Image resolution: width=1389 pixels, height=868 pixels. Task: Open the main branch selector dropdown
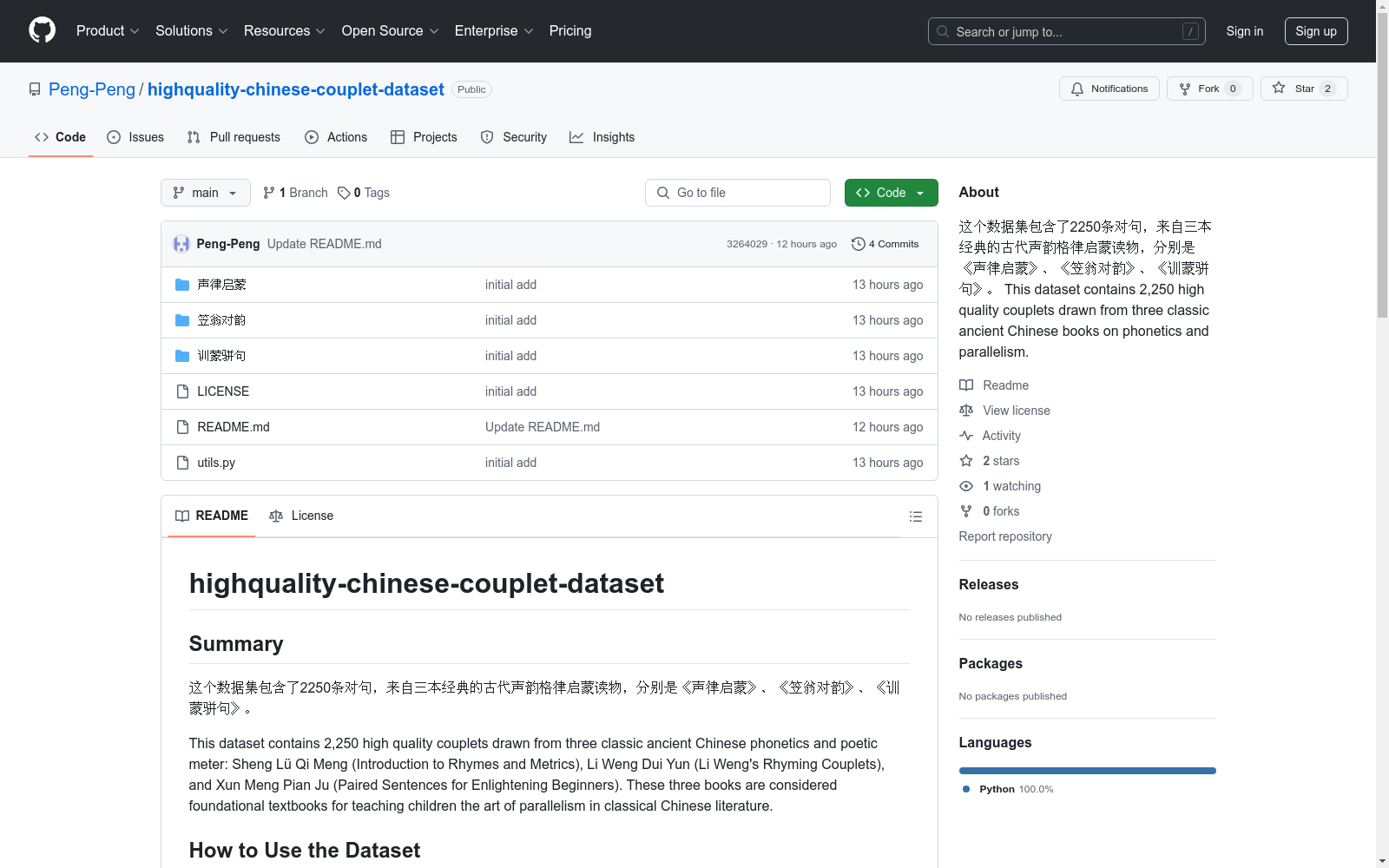[206, 193]
